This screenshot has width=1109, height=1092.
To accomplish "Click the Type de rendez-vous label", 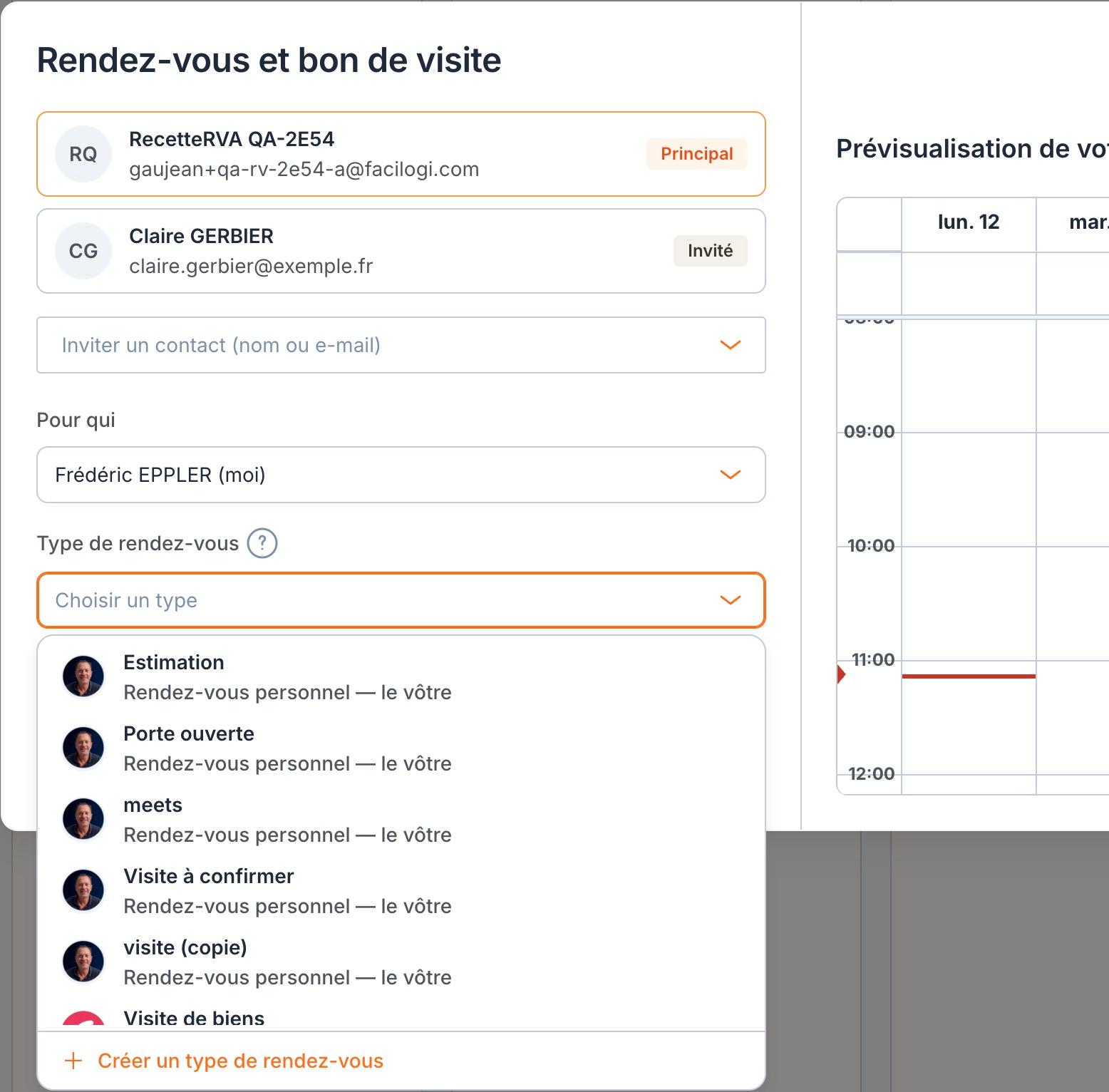I will (x=138, y=543).
